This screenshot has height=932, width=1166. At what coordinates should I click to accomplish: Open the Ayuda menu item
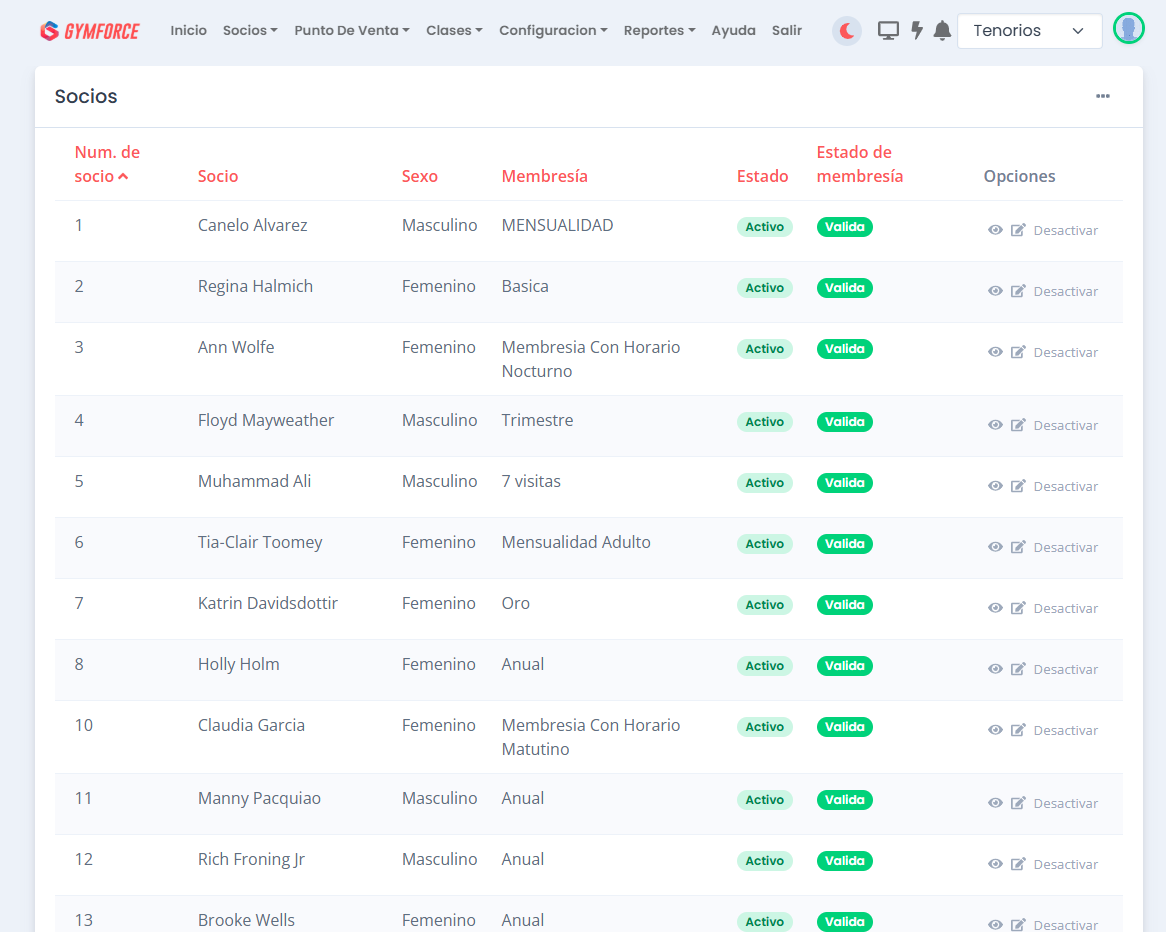[733, 31]
